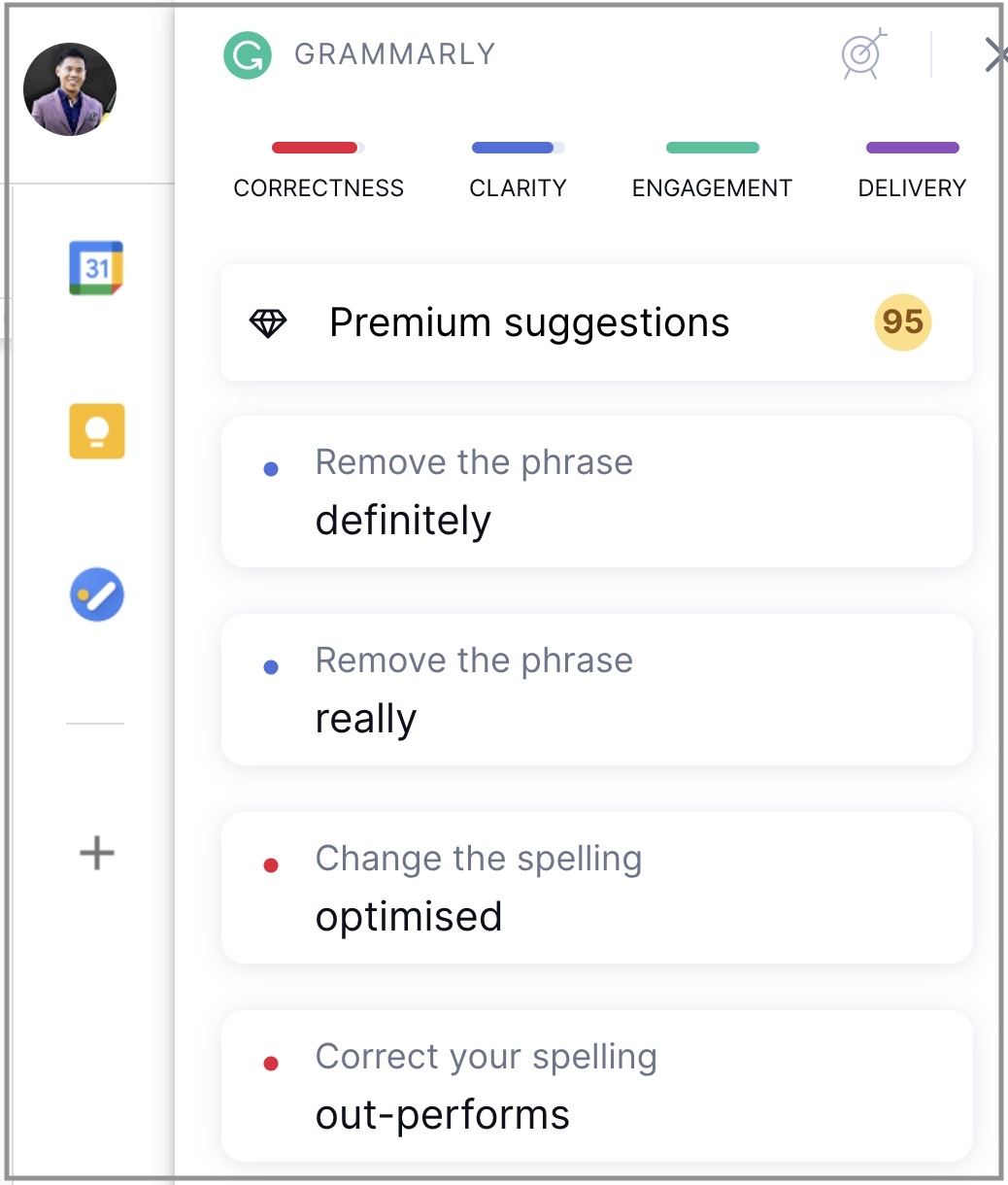This screenshot has width=1008, height=1185.
Task: Close the Grammarly sidebar panel
Action: coord(994,54)
